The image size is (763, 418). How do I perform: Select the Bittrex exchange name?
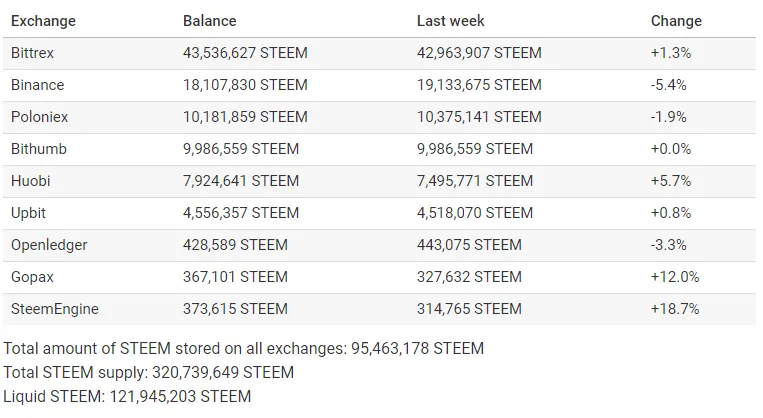coord(32,53)
